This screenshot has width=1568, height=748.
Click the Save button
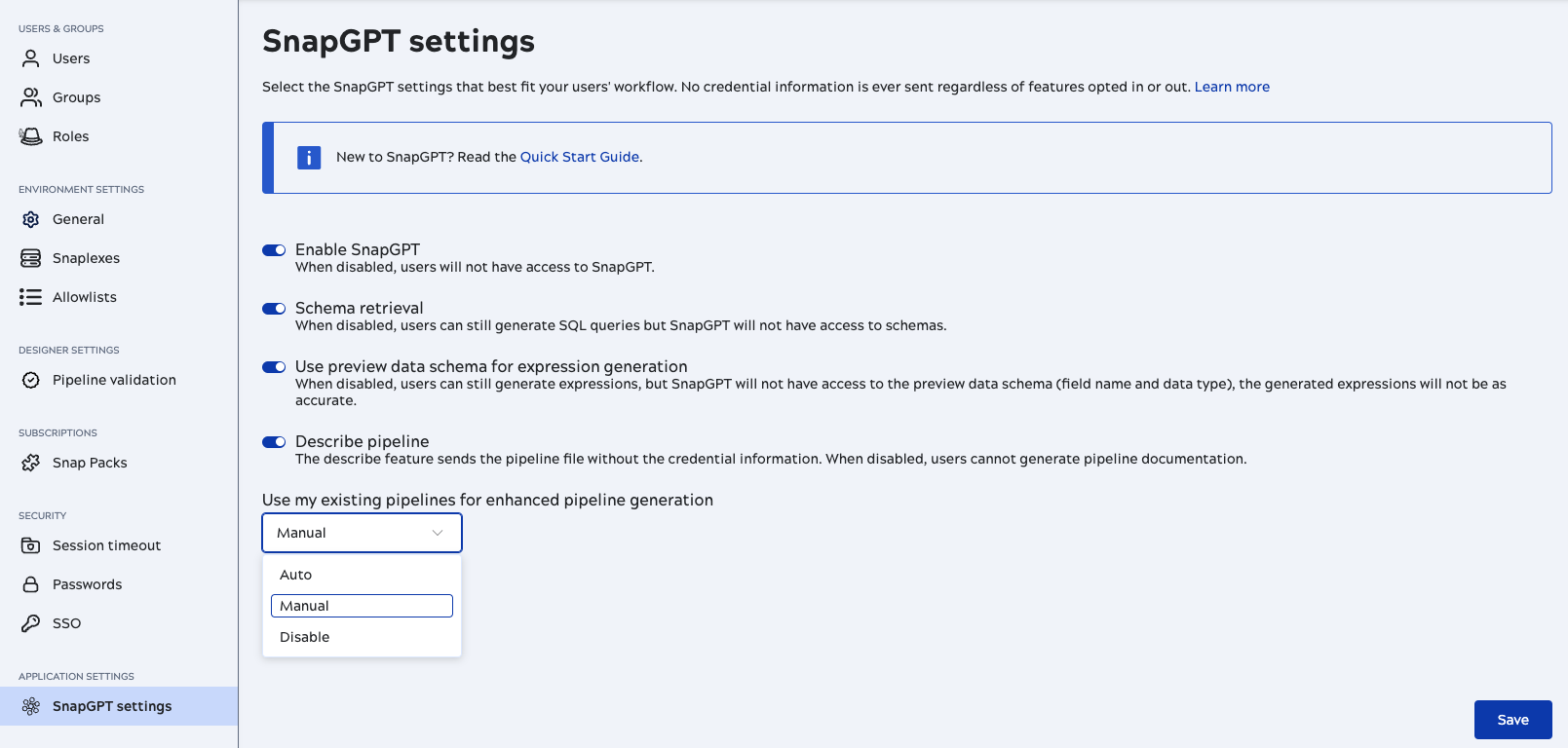click(1512, 720)
